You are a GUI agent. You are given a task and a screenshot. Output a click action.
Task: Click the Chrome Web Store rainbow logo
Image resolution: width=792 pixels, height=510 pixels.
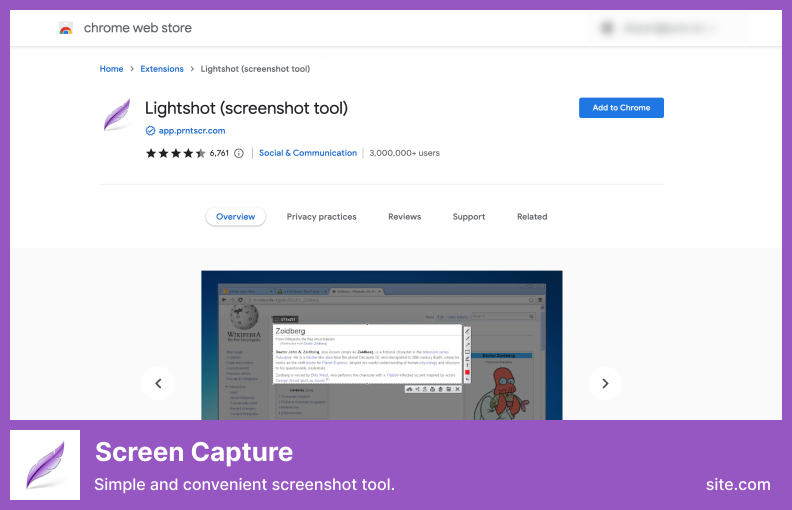coord(66,28)
